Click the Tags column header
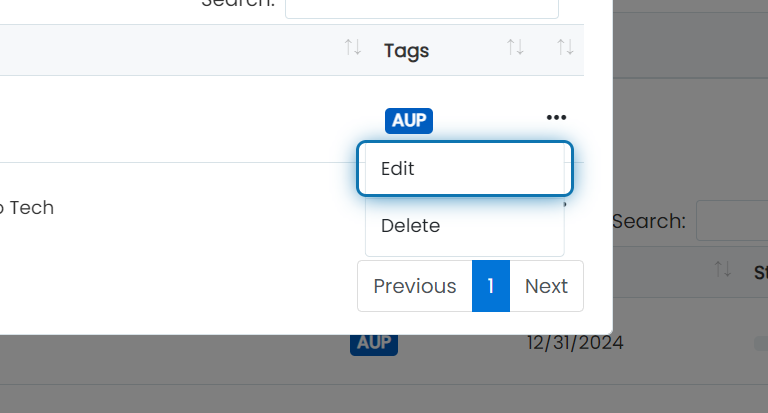Viewport: 768px width, 413px height. [x=407, y=50]
